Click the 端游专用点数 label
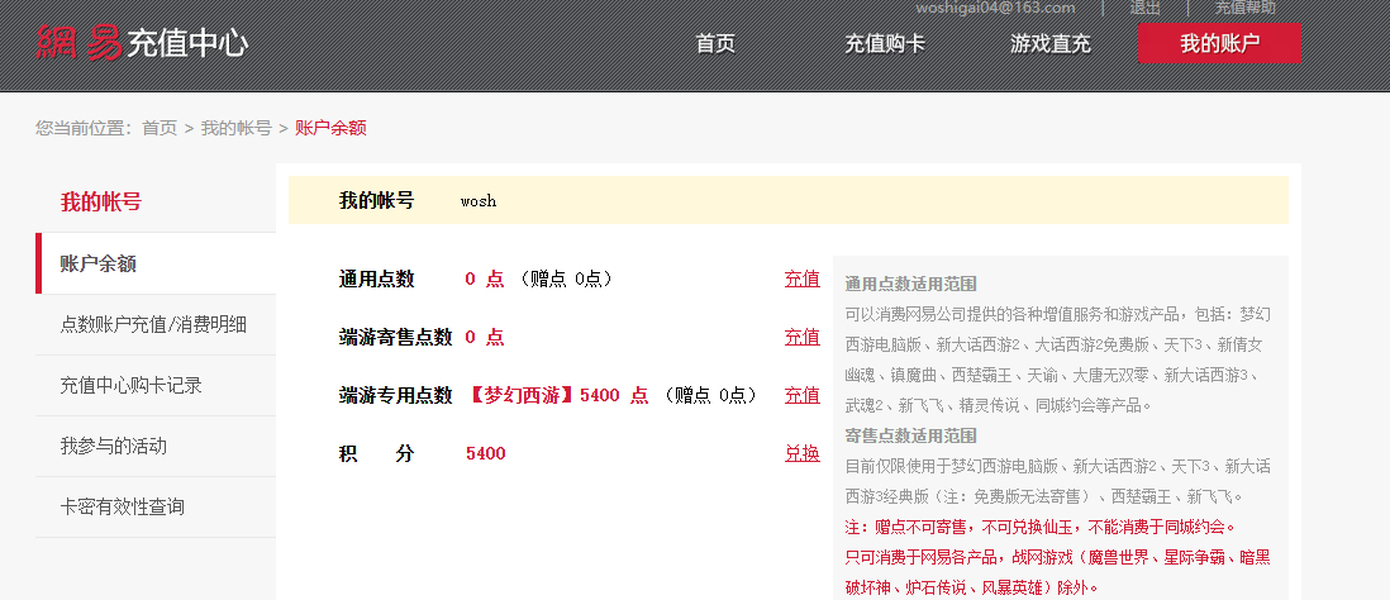The width and height of the screenshot is (1390, 600). (396, 395)
